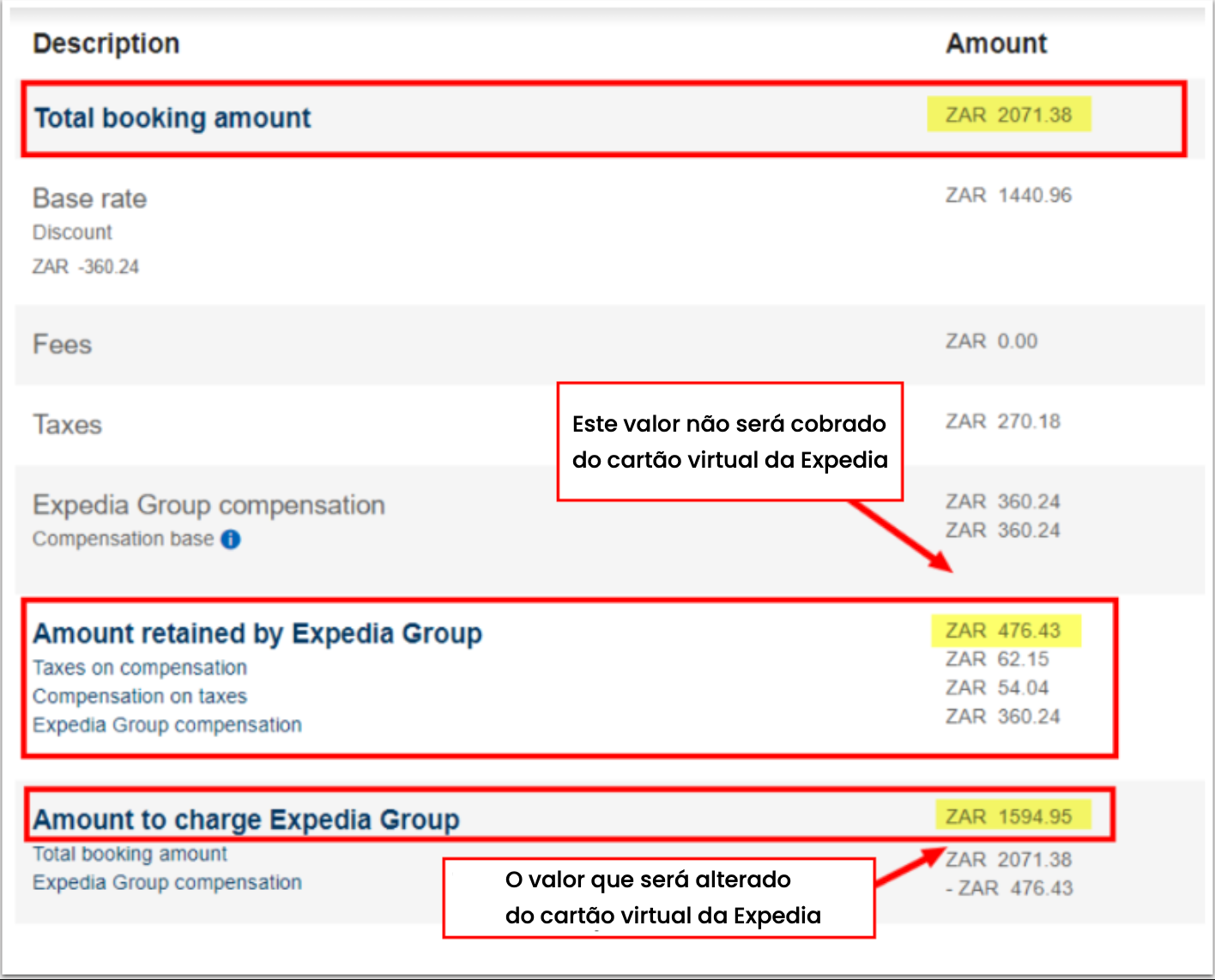
Task: Click the ZAR 1440.96 base rate amount
Action: pos(1008,196)
